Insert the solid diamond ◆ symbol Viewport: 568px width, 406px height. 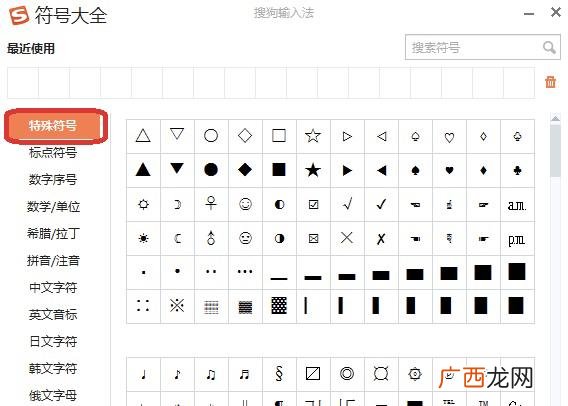245,170
